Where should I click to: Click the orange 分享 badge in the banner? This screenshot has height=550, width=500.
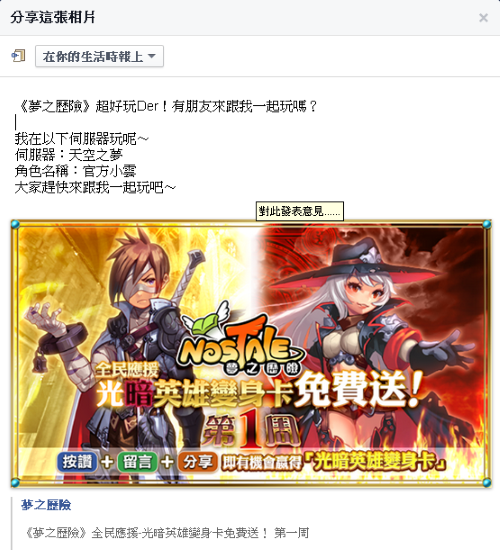coord(198,462)
